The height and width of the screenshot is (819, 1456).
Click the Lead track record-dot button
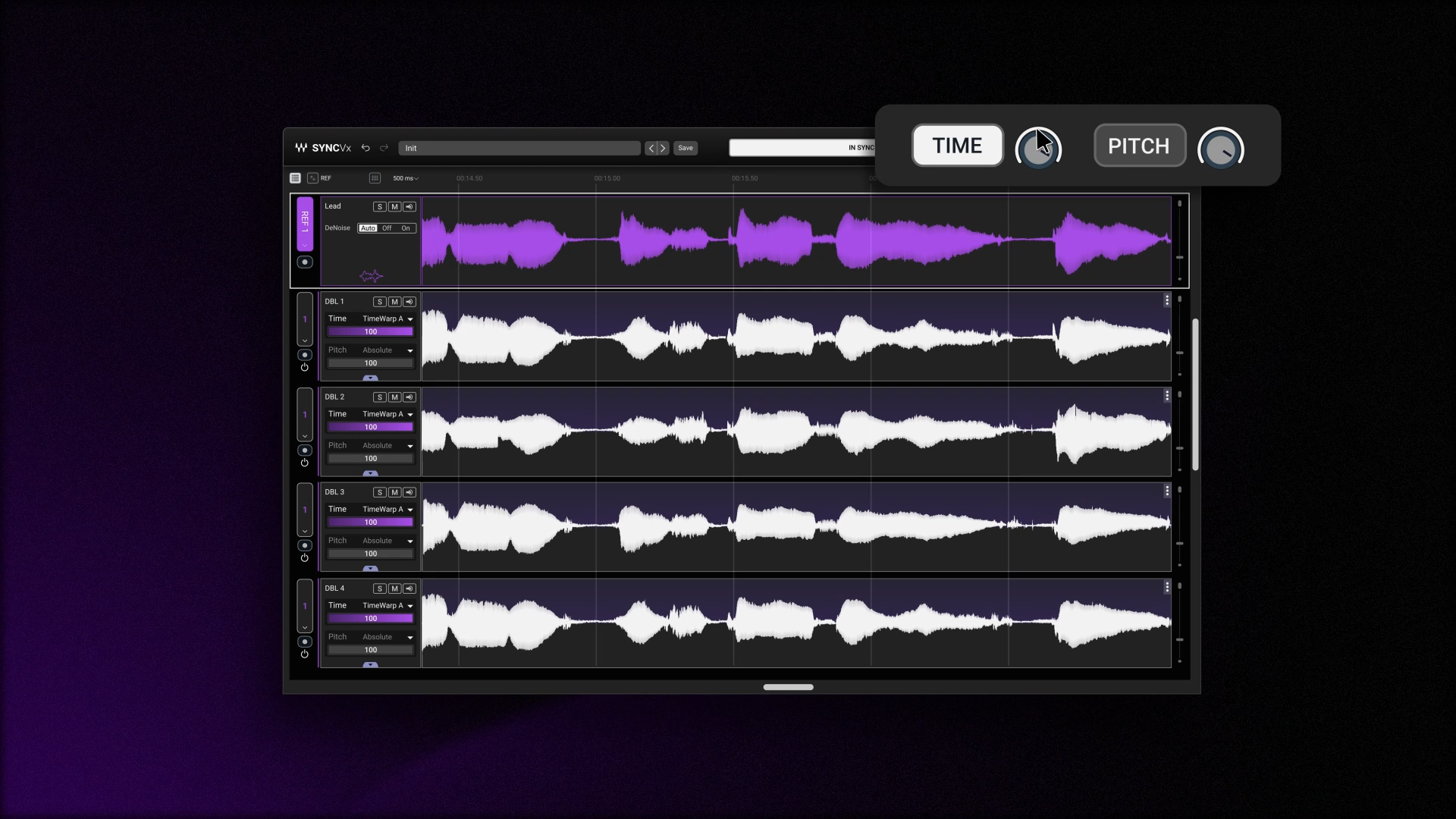305,262
